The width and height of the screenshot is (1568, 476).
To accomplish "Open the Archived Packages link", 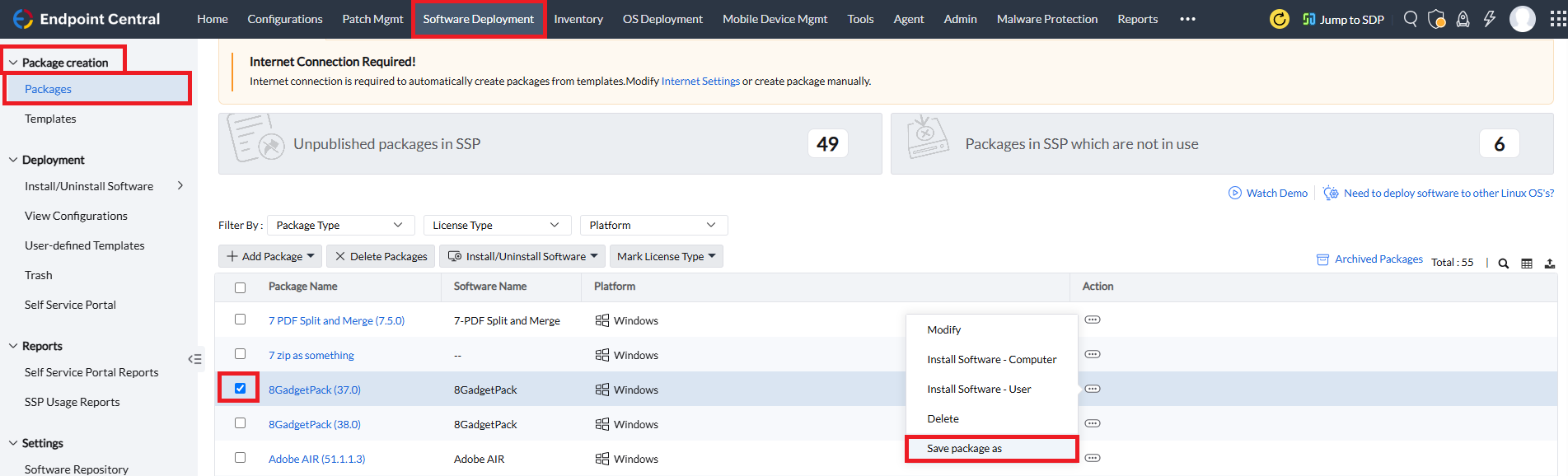I will (x=1378, y=259).
